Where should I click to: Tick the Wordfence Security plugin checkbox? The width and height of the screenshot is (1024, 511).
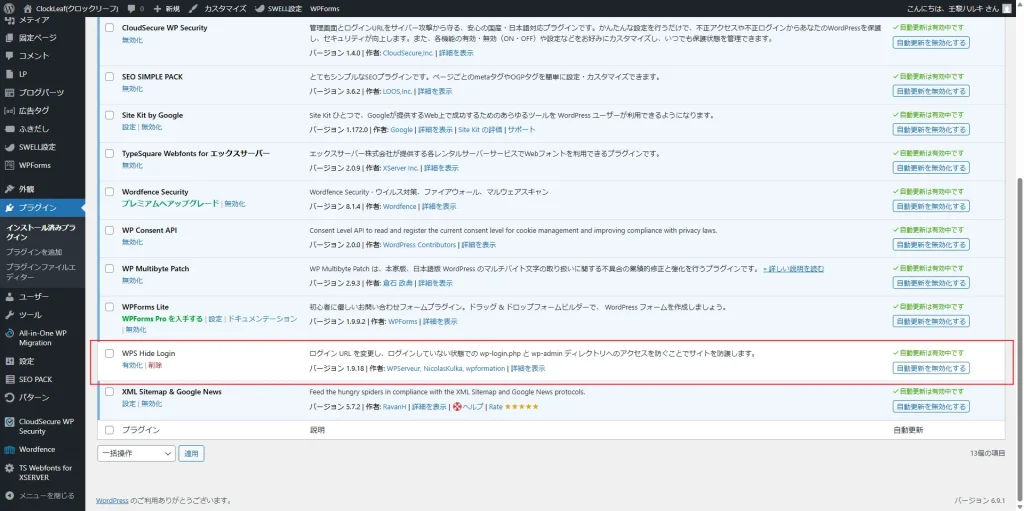tap(109, 192)
